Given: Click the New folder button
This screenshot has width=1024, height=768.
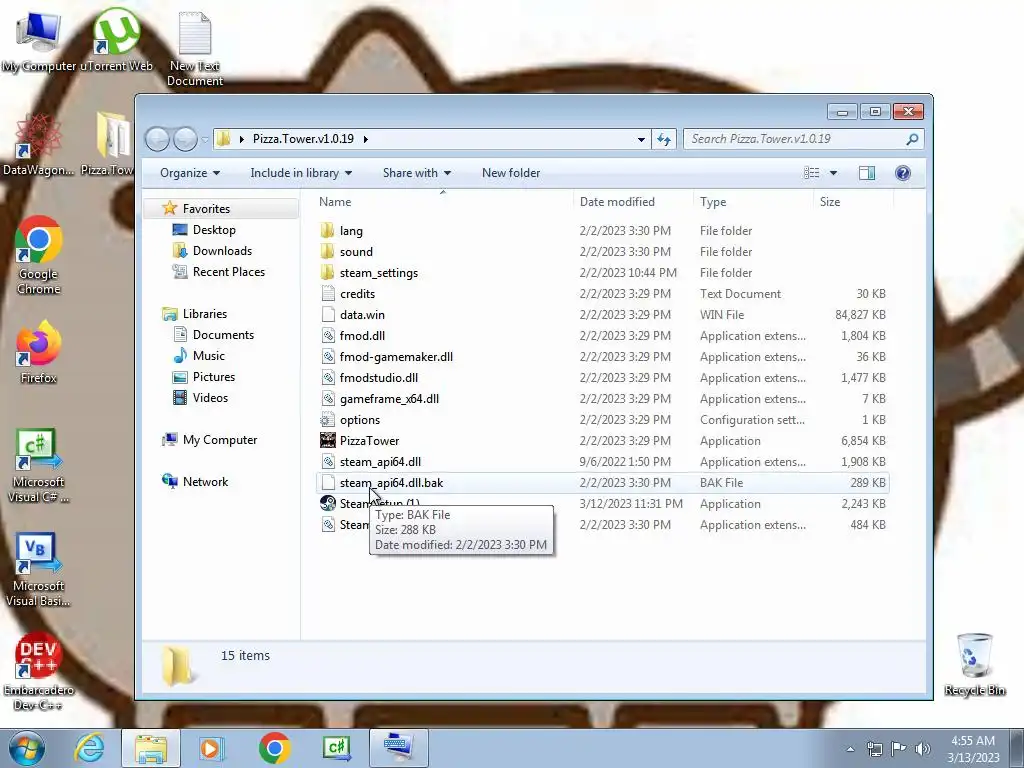Looking at the screenshot, I should (x=511, y=173).
